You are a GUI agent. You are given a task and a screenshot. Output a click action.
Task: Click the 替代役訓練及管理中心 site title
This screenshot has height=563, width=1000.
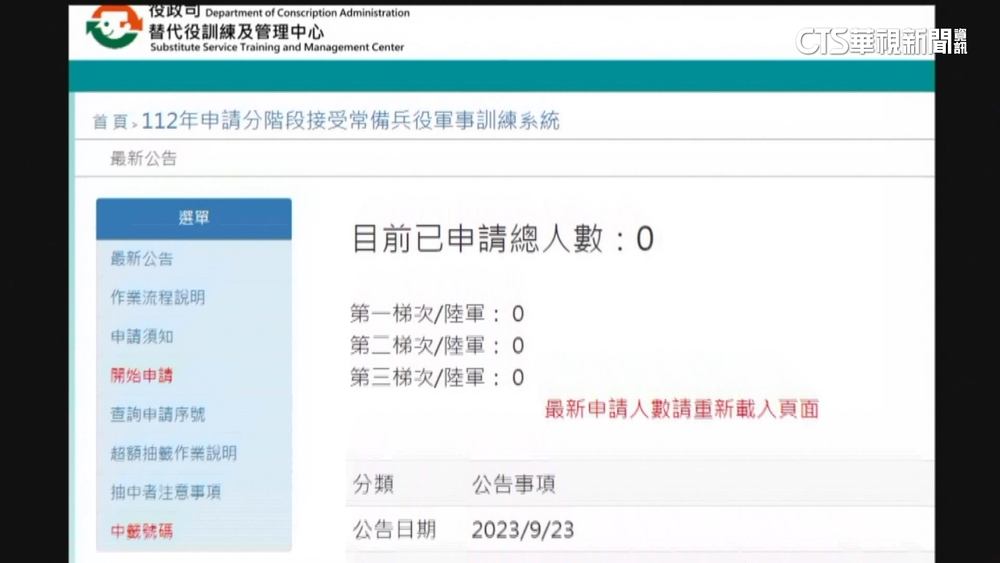[x=237, y=32]
